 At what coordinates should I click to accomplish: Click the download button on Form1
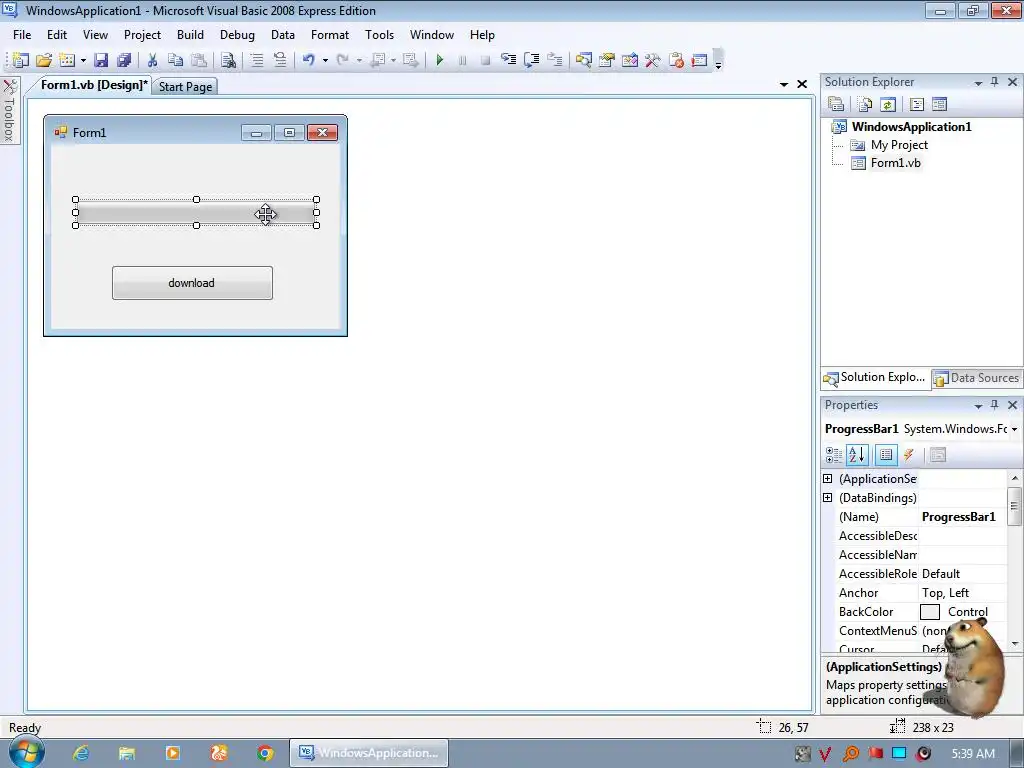point(192,283)
